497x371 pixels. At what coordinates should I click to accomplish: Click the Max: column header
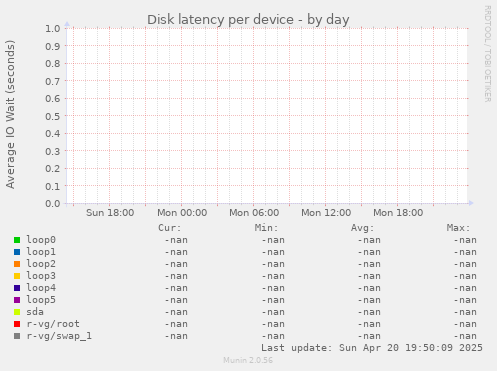point(458,228)
